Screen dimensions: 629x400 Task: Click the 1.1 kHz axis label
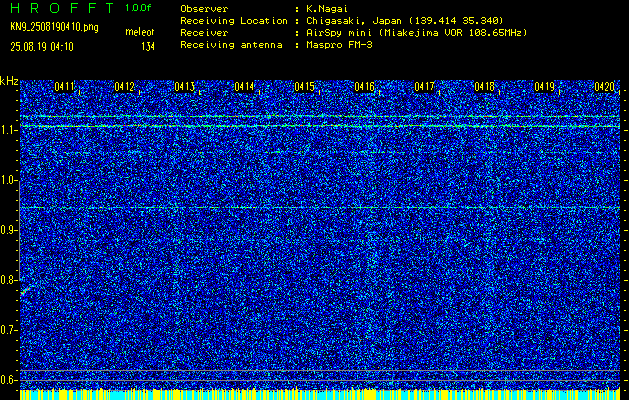coord(8,130)
